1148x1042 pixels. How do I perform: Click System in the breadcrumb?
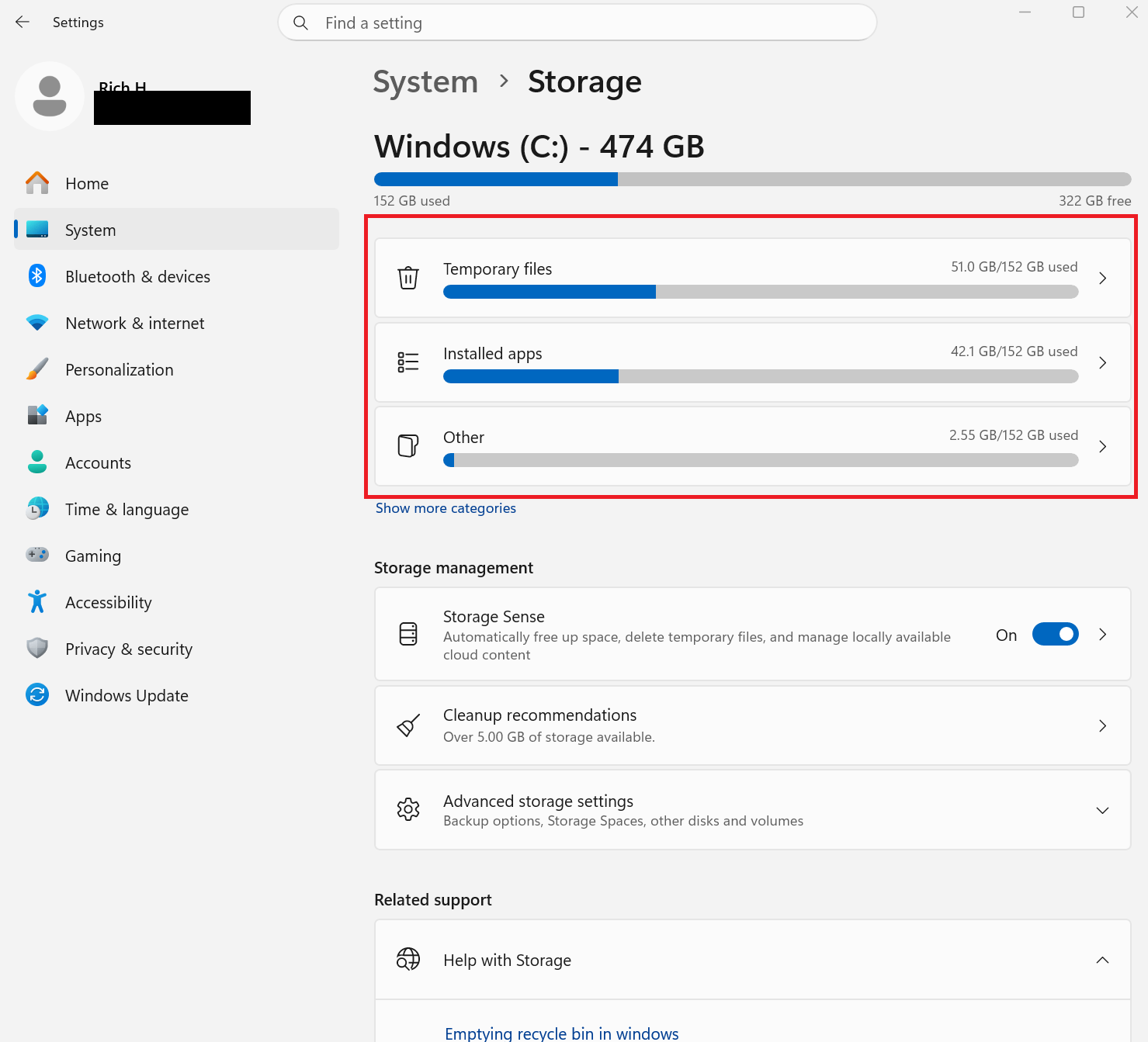(425, 81)
